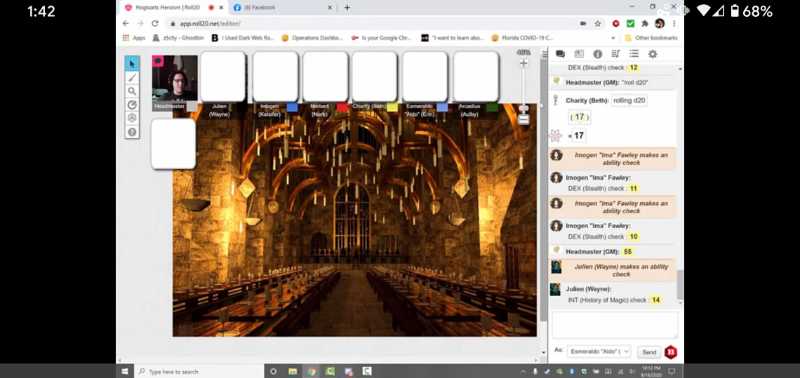
Task: Open the Chrome profile avatar
Action: 659,23
